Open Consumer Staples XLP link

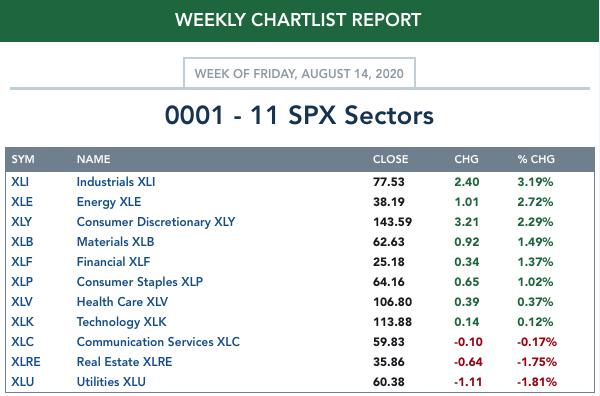tap(140, 282)
